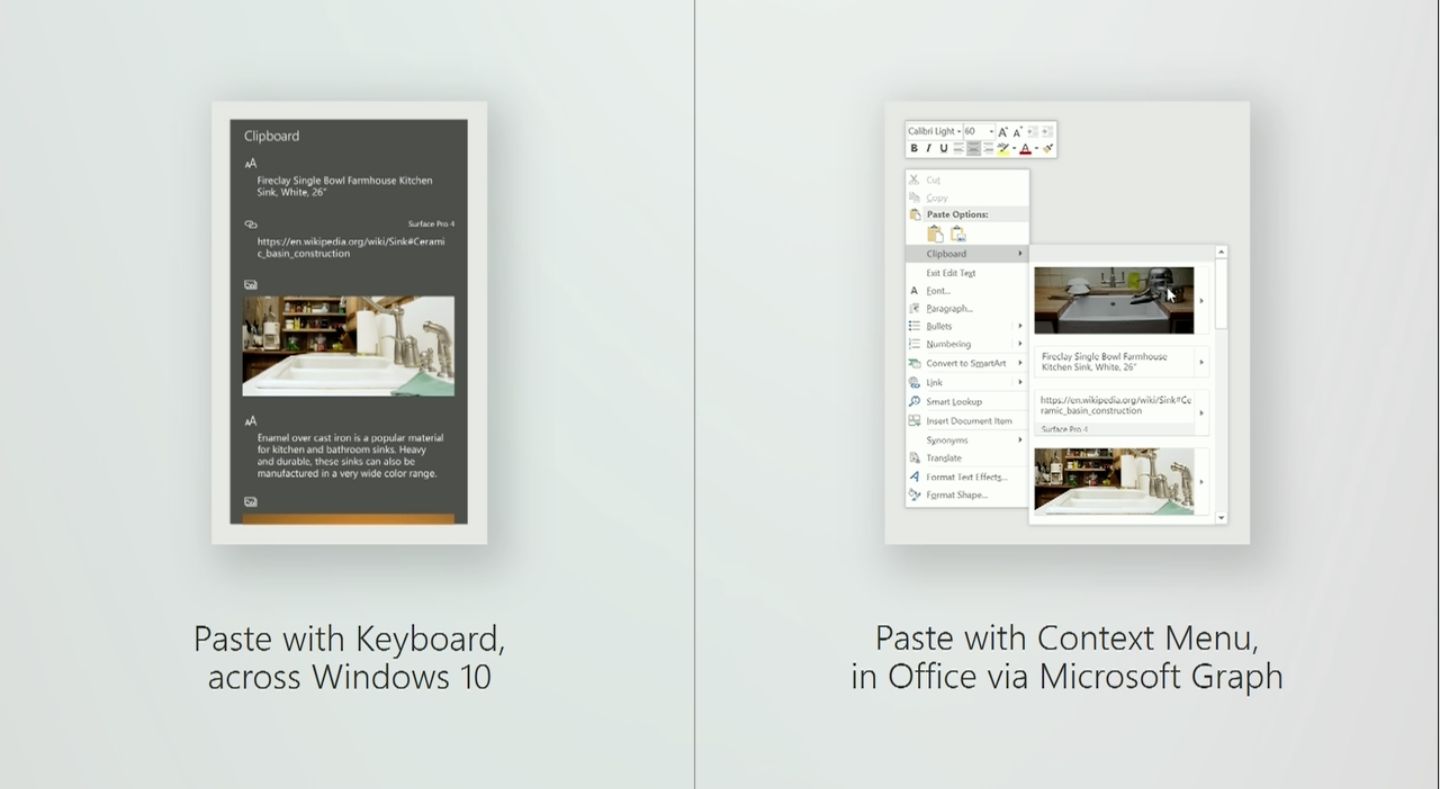Screen dimensions: 1440x789
Task: Select the Shrink Font icon
Action: point(1016,131)
